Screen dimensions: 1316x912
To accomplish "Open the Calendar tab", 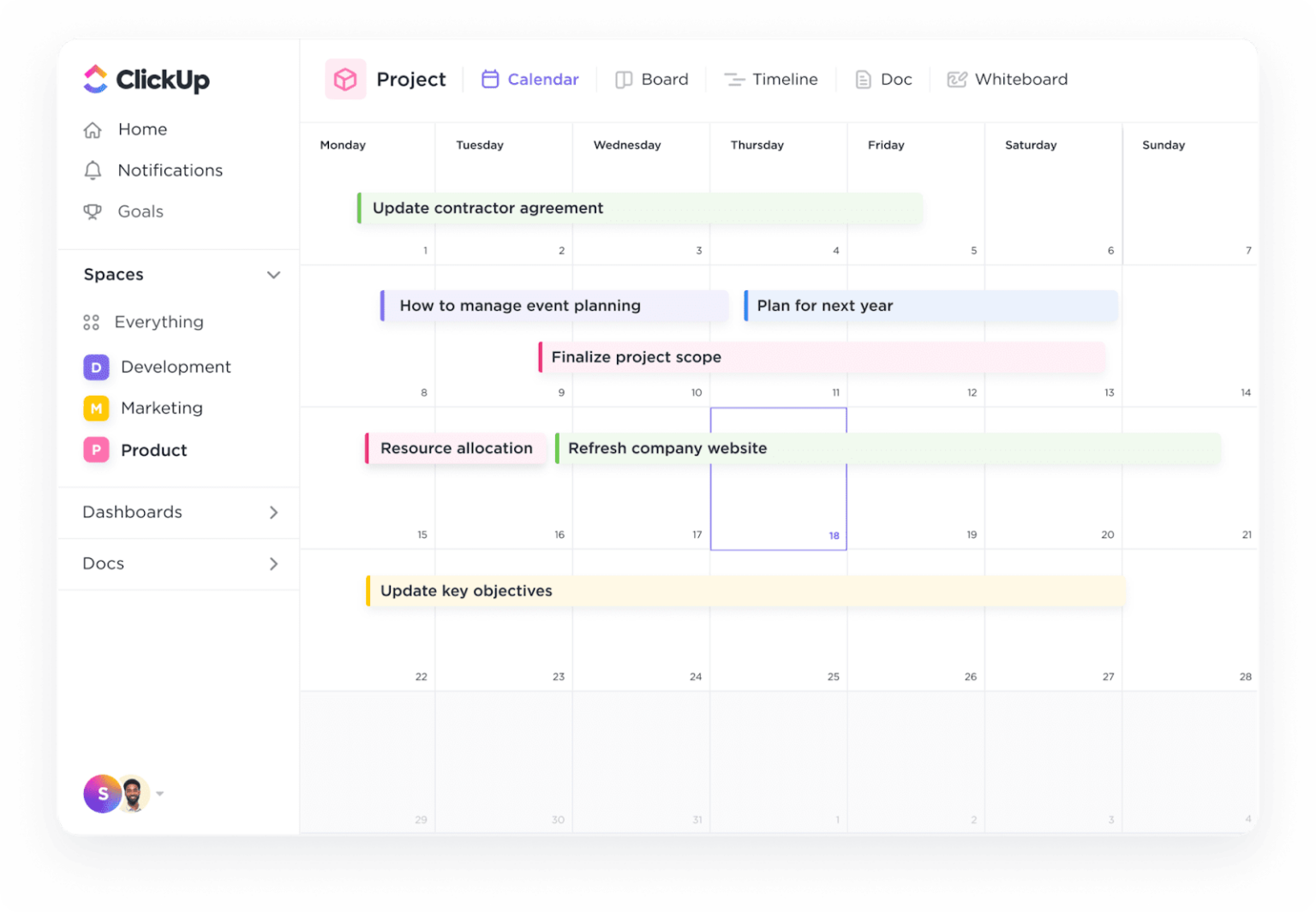I will (x=529, y=79).
